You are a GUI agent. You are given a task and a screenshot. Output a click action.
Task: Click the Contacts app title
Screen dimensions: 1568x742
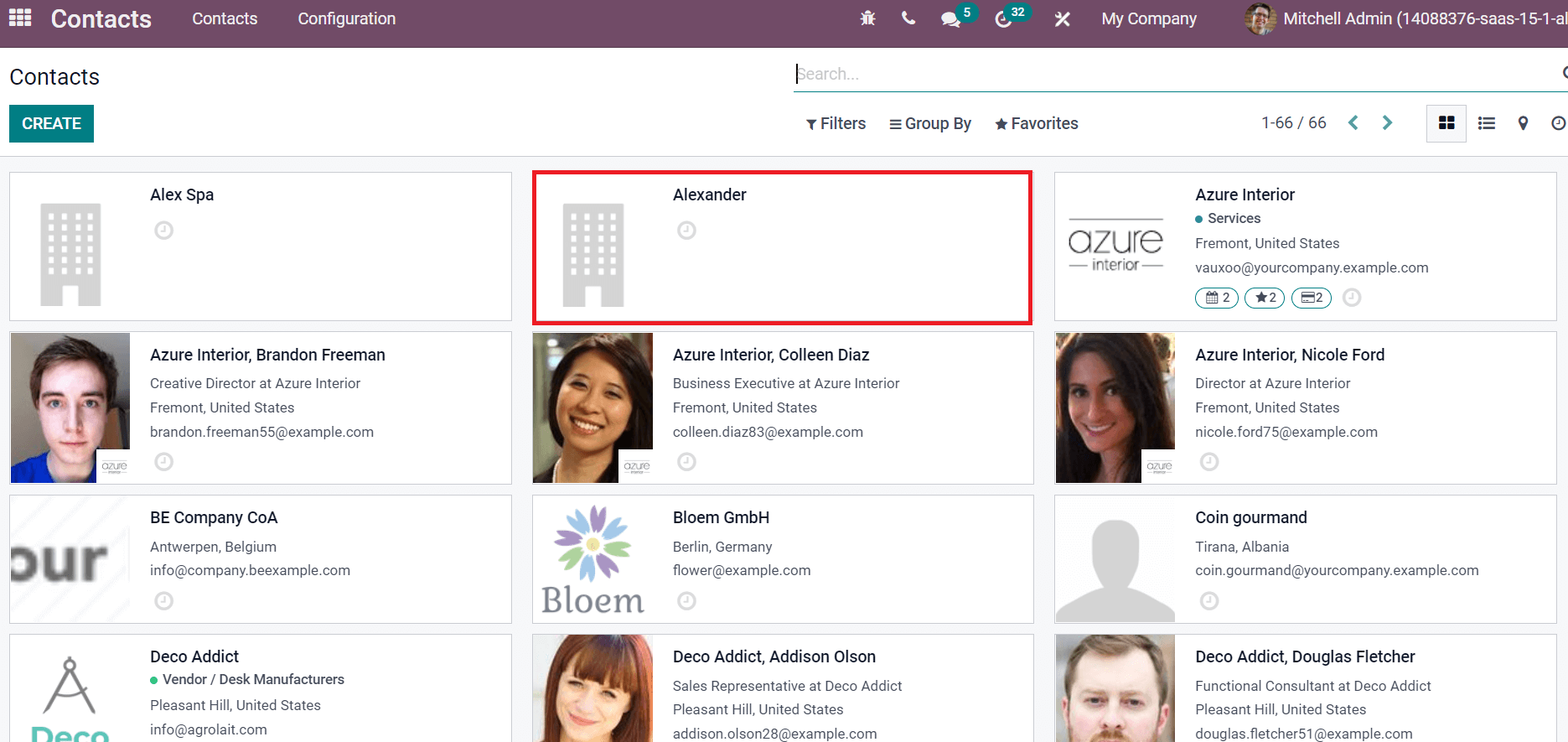point(101,18)
